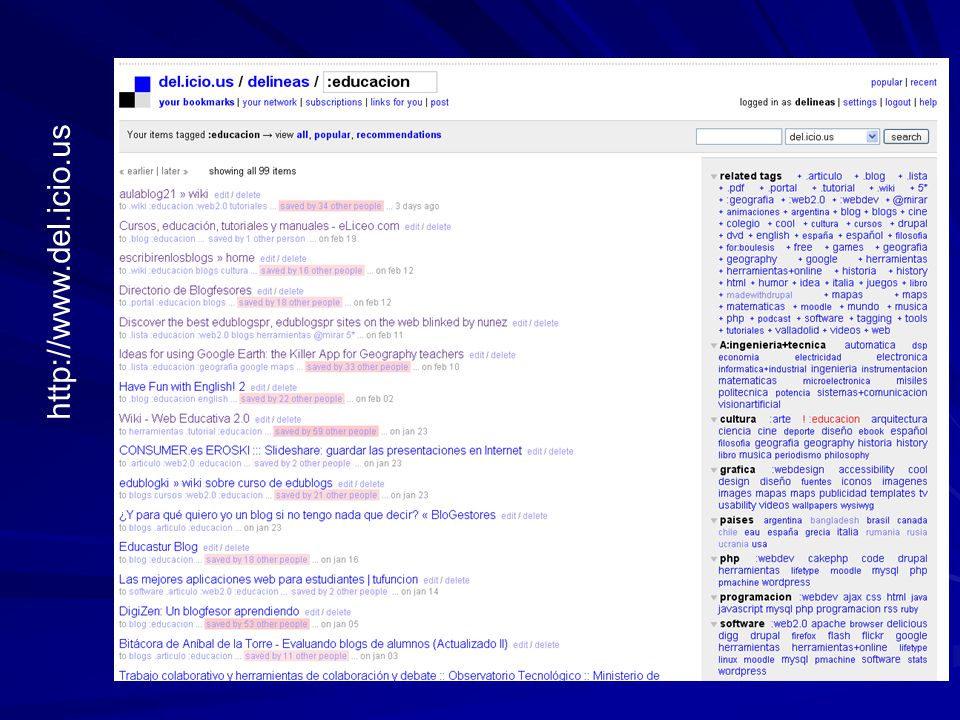
Task: Open your network page
Action: (x=269, y=102)
